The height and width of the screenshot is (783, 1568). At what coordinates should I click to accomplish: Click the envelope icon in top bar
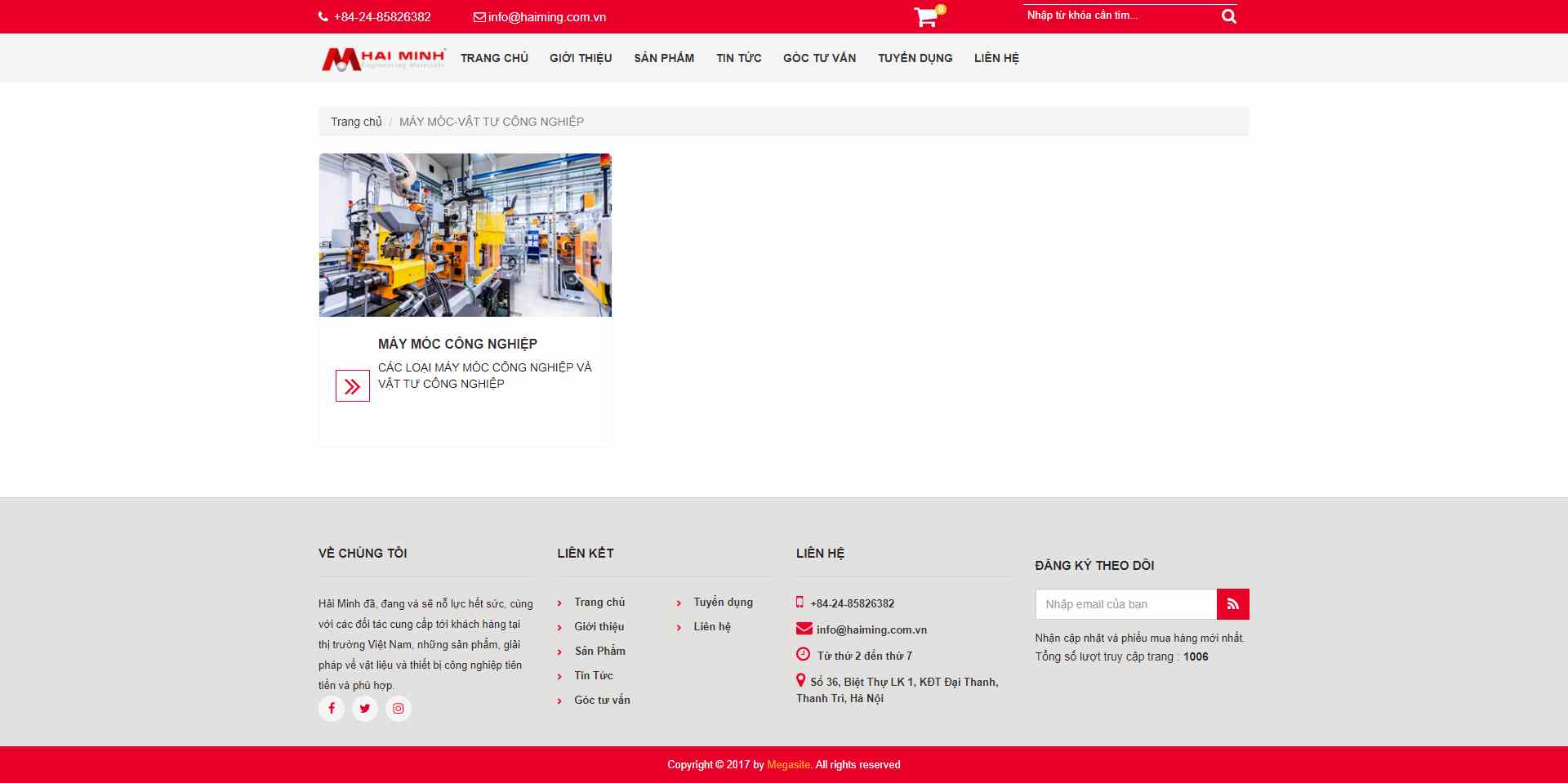click(x=479, y=17)
